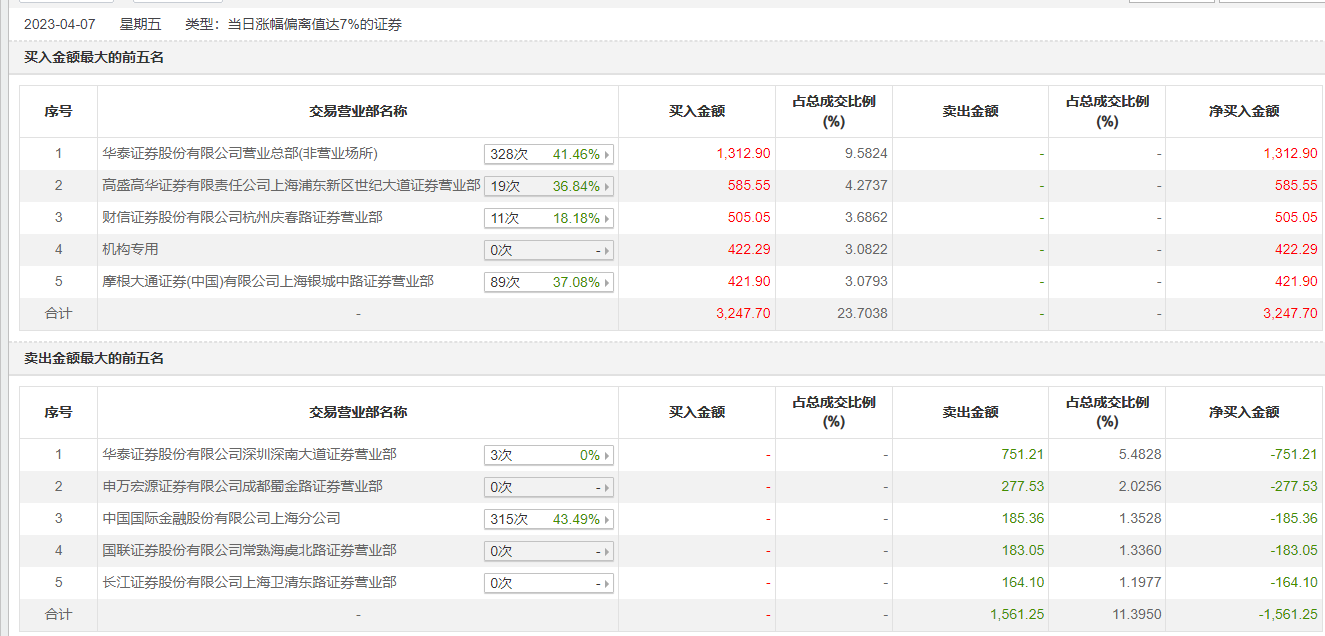The width and height of the screenshot is (1325, 636).
Task: Select sell ratio 2.0256
Action: pyautogui.click(x=1138, y=487)
